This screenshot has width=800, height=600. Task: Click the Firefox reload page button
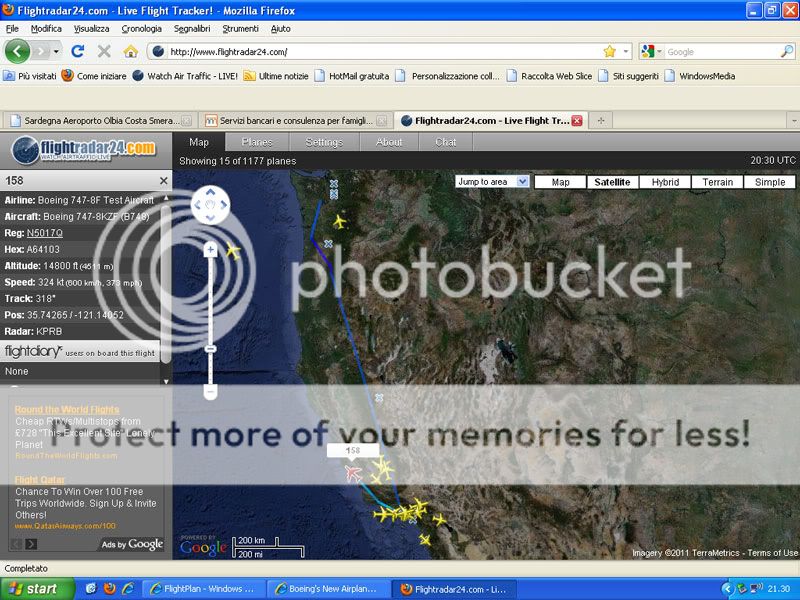(x=77, y=51)
